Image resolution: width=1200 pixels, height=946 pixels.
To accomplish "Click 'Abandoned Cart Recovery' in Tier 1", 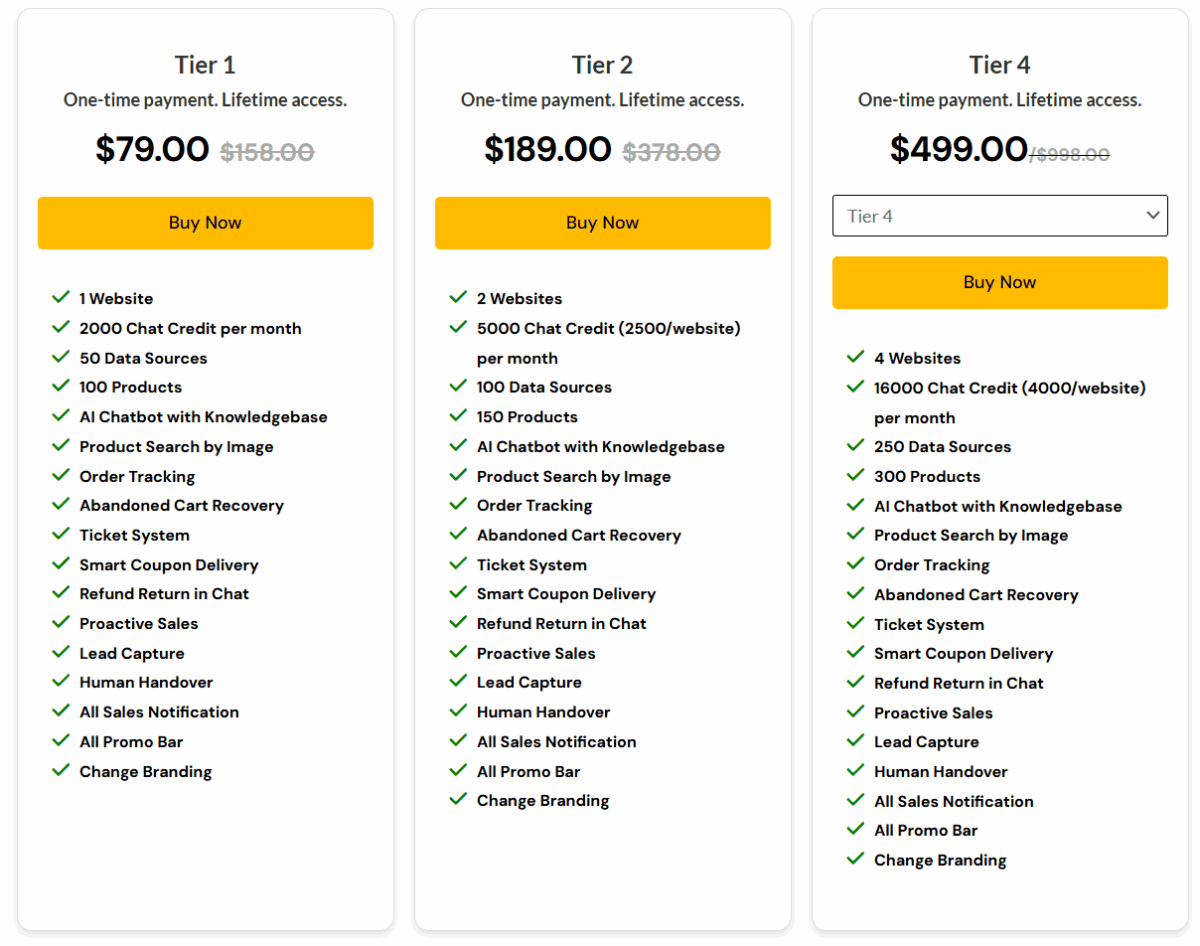I will tap(181, 506).
